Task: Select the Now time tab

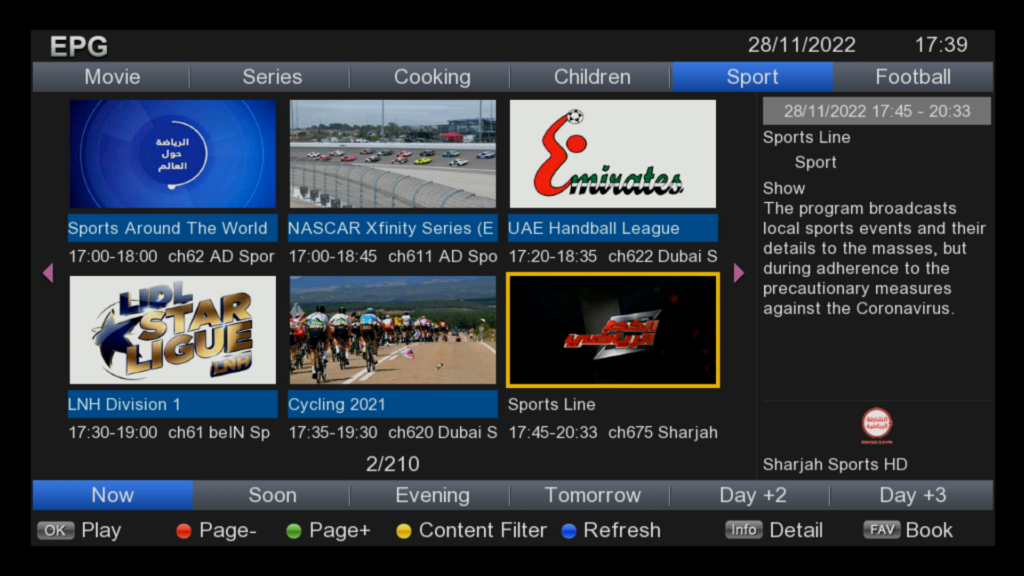Action: pos(112,495)
